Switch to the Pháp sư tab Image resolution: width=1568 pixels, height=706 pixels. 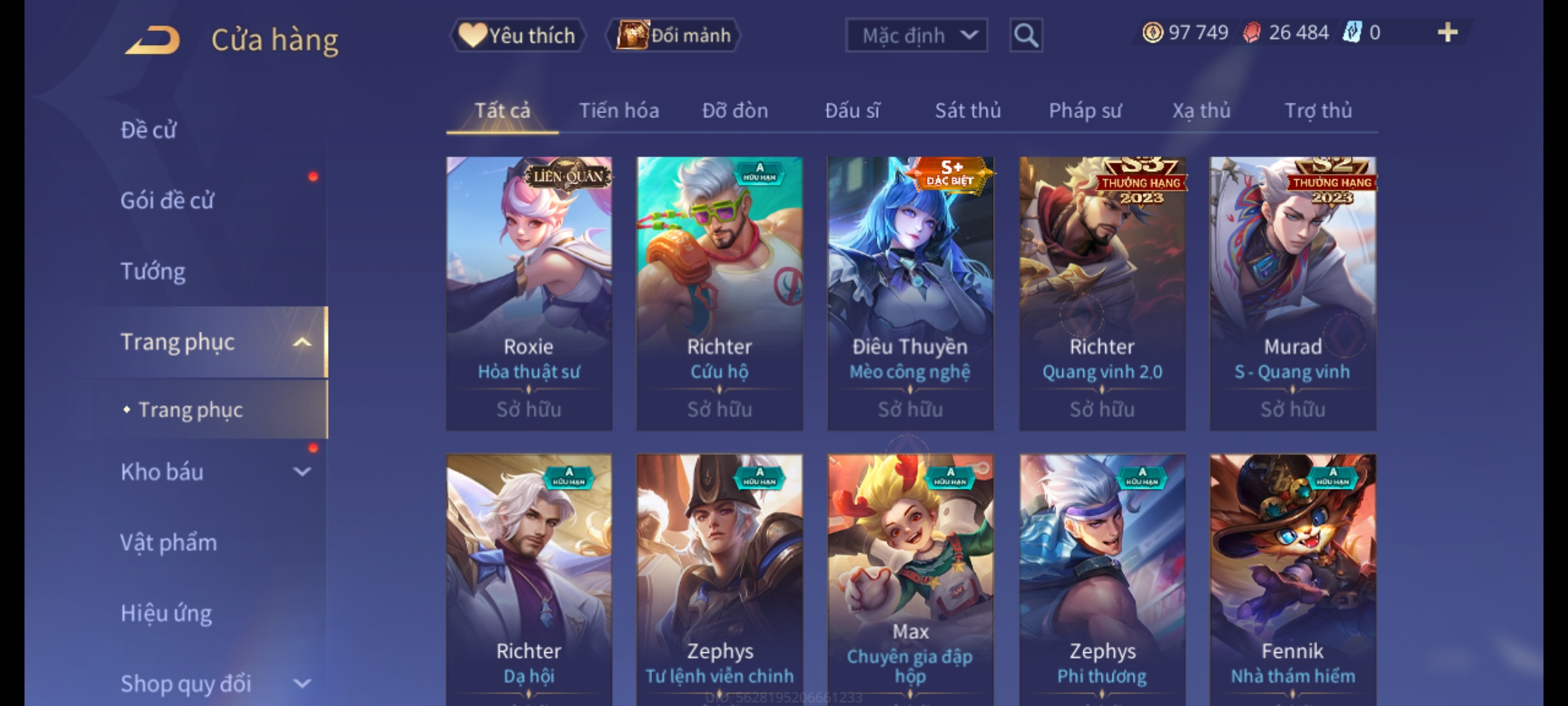click(x=1085, y=111)
